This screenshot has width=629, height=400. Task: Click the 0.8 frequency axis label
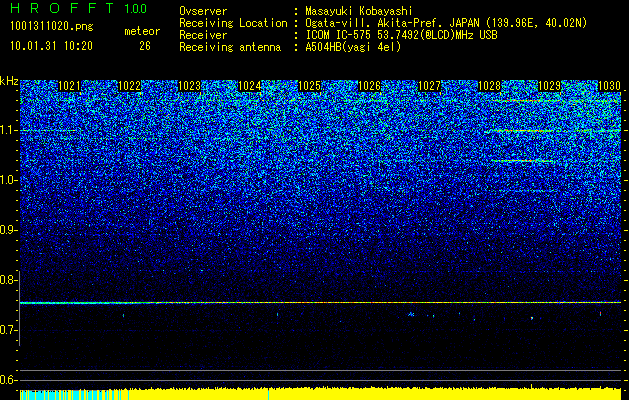coord(9,280)
